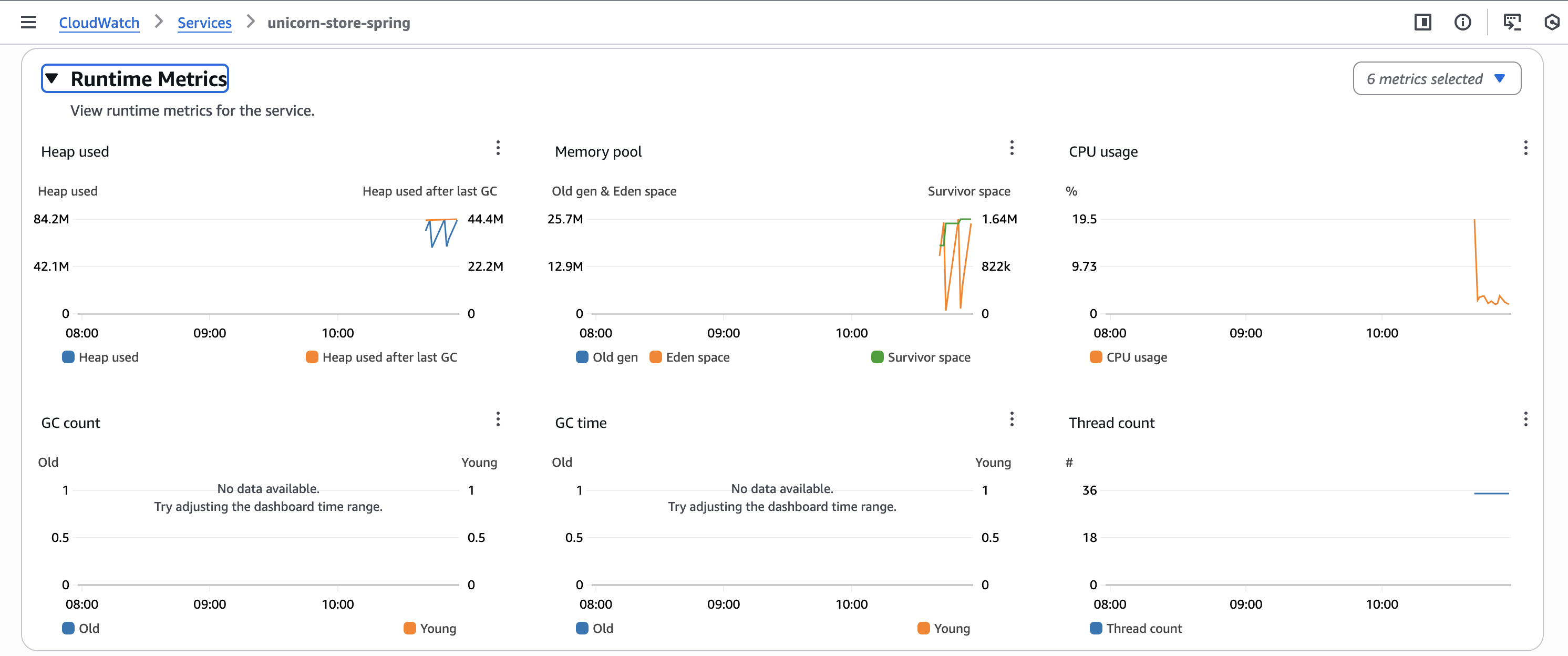Click the Old gen legend color swatch

pyautogui.click(x=582, y=357)
